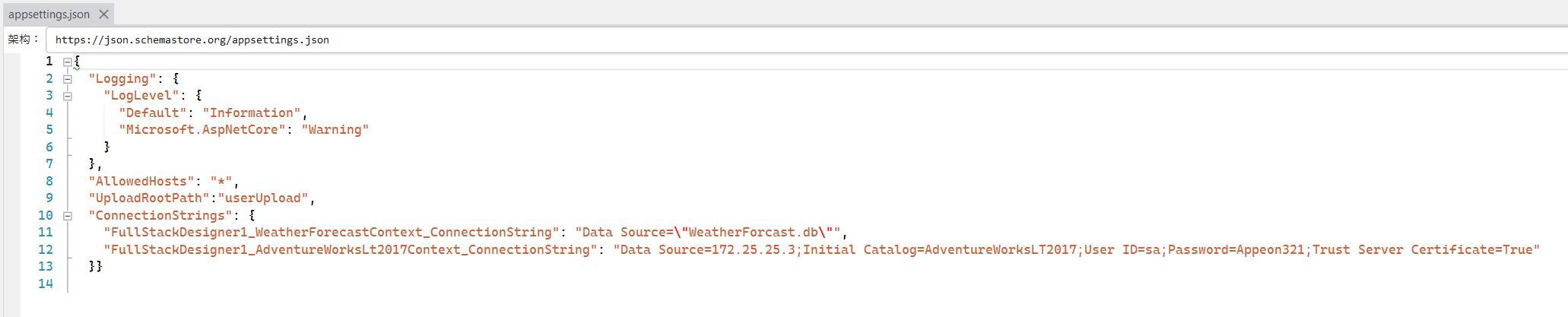The image size is (1568, 317).
Task: Click the "Information" log level value
Action: (251, 113)
